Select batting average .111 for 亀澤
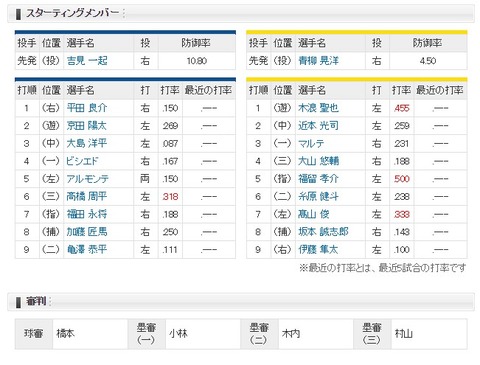480x365 pixels. (x=170, y=249)
